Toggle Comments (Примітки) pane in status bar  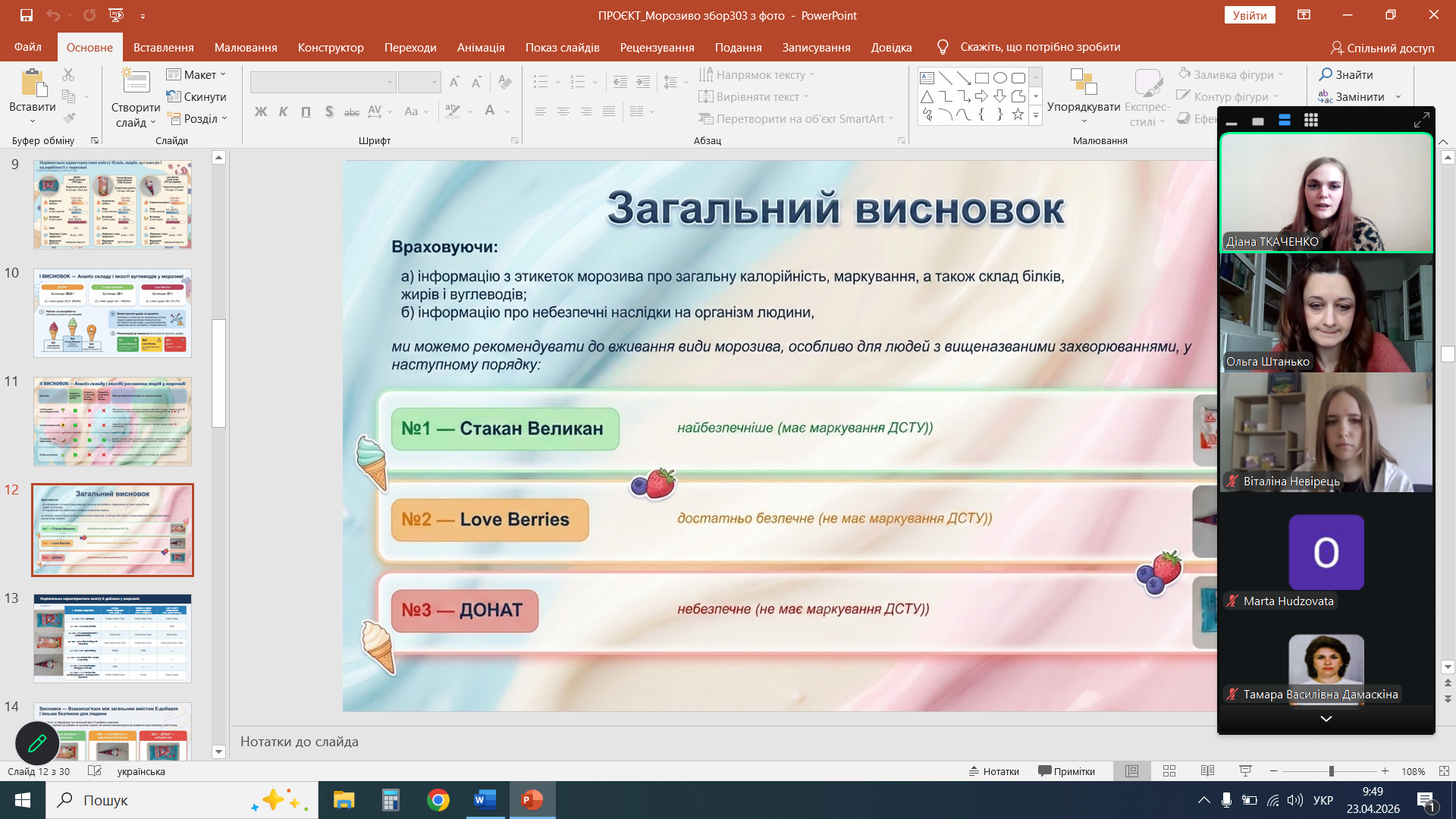(1066, 771)
